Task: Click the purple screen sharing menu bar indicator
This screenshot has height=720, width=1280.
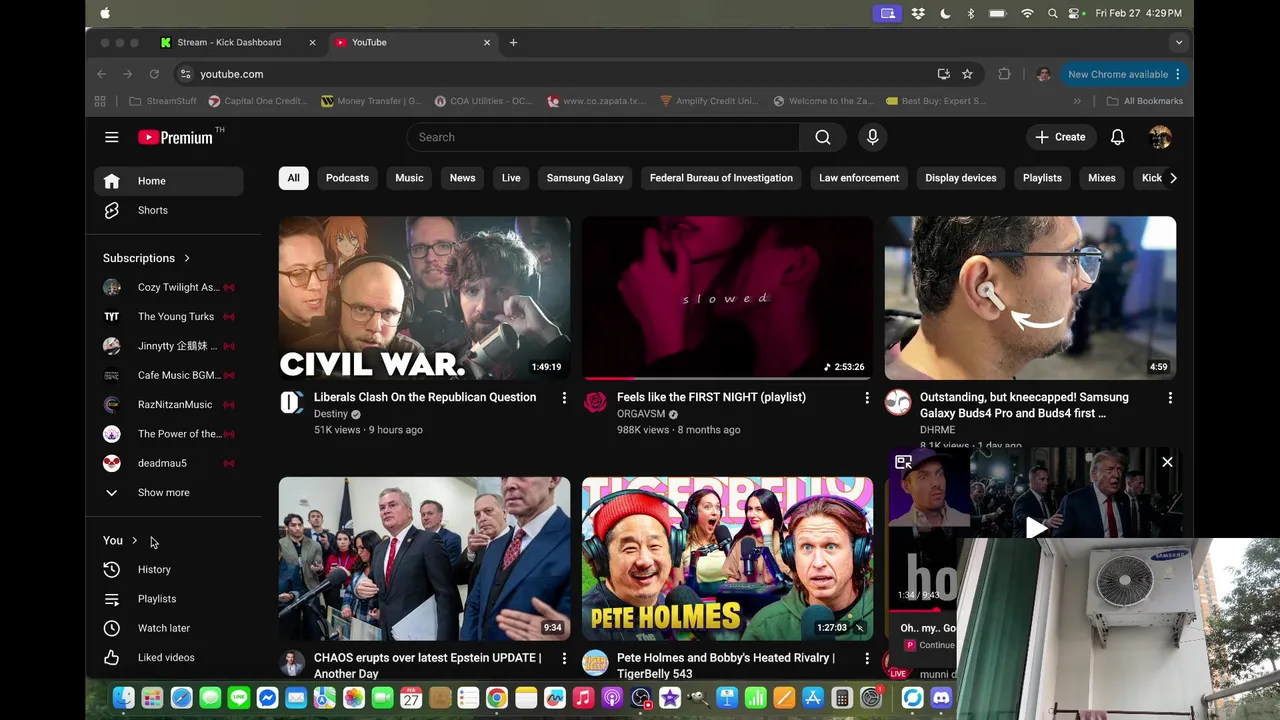Action: (x=886, y=13)
